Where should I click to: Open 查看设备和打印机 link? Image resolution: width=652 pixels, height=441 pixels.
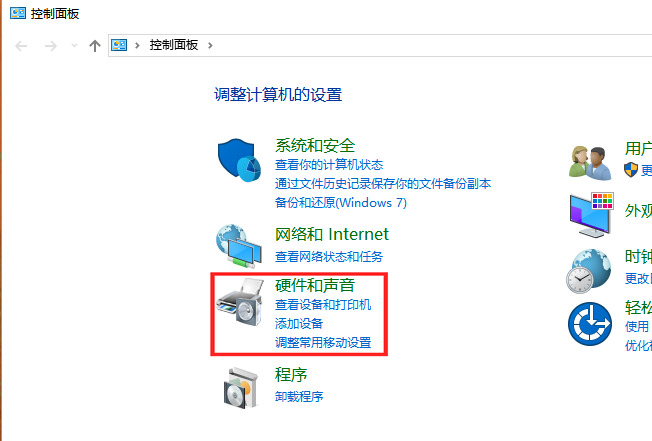coord(323,305)
